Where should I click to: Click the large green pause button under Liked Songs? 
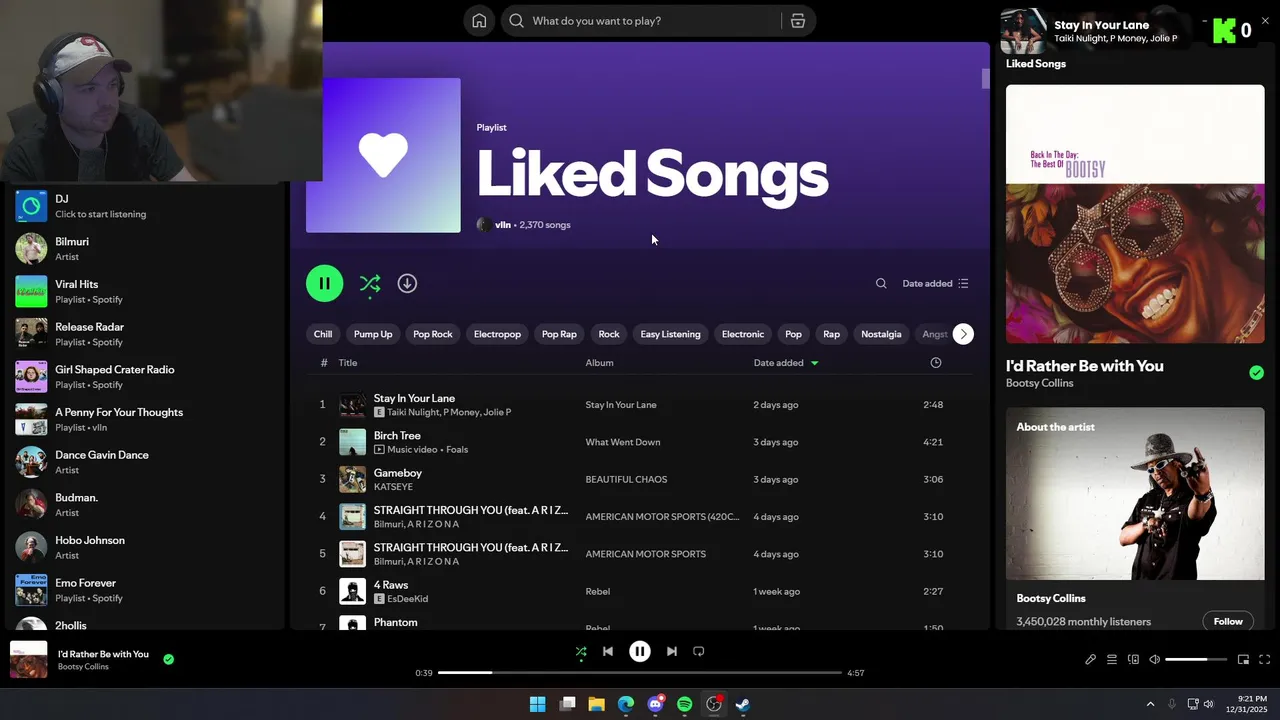tap(325, 283)
